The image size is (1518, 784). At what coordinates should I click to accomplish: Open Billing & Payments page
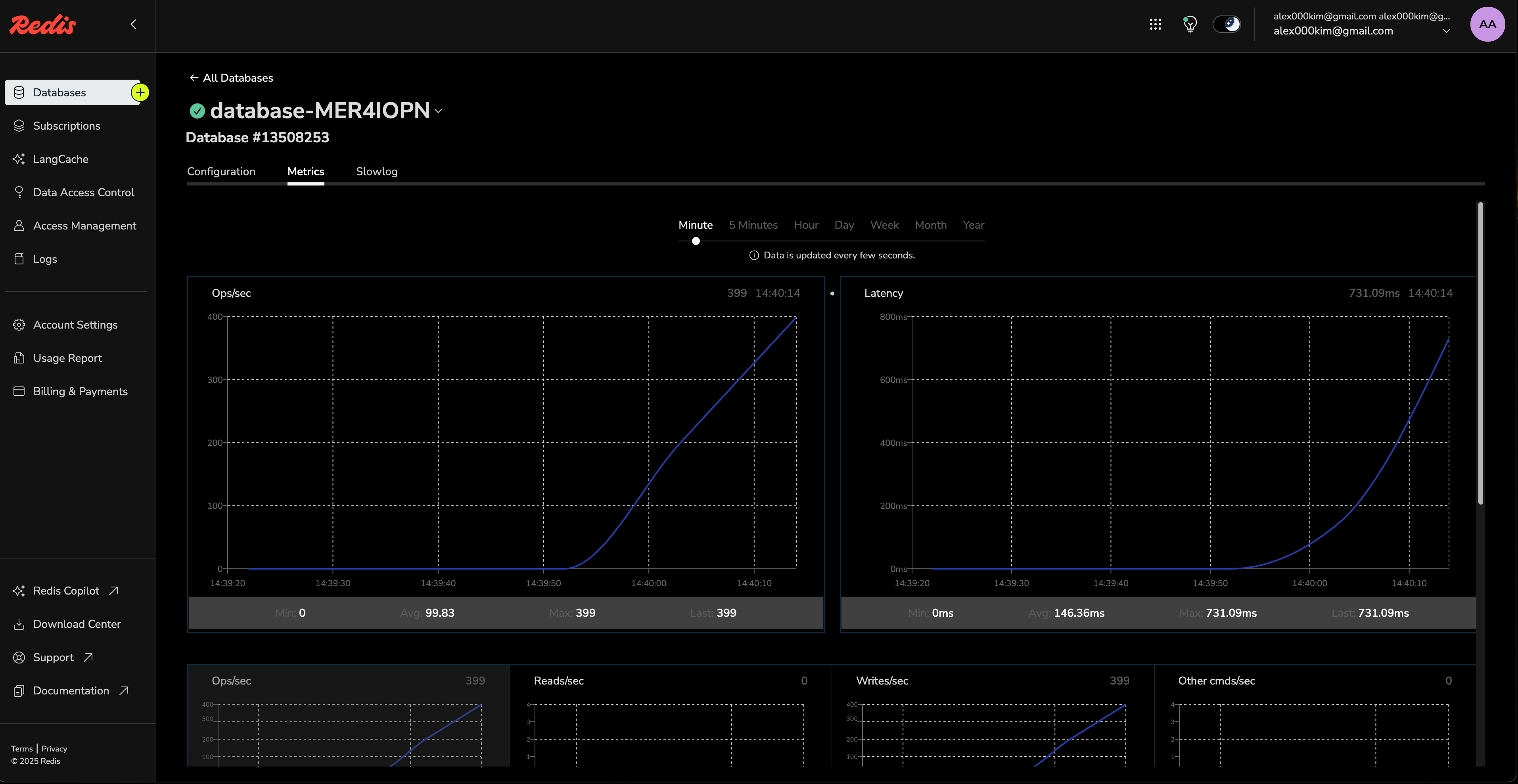(80, 391)
